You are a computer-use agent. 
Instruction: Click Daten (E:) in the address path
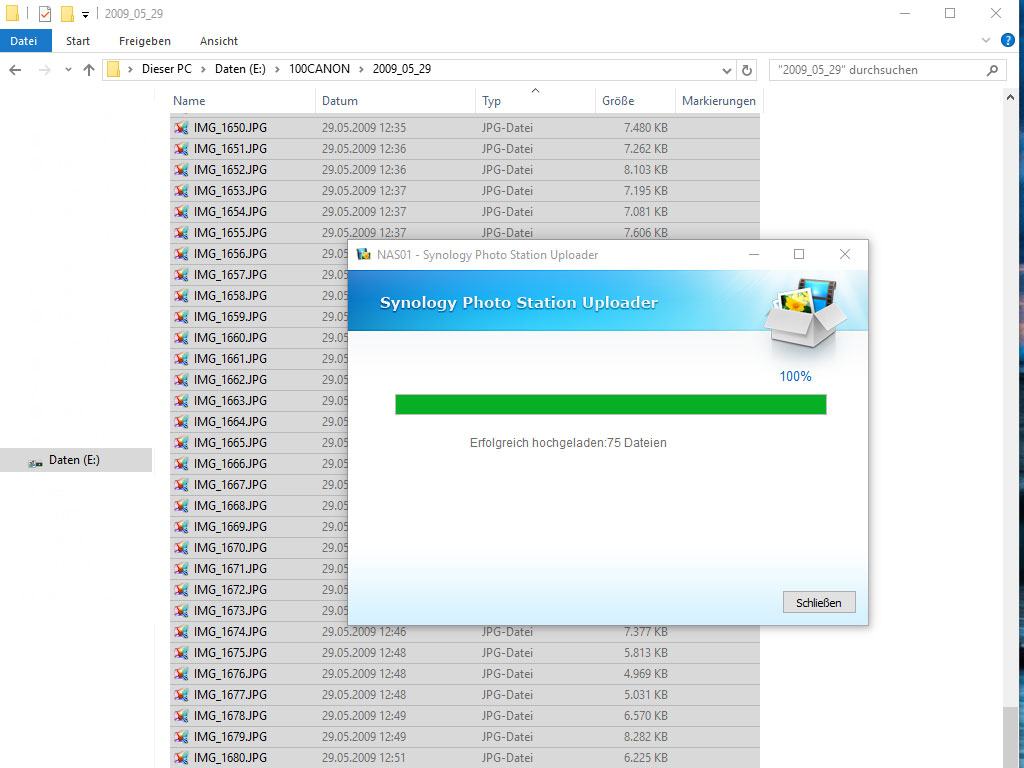[x=240, y=69]
